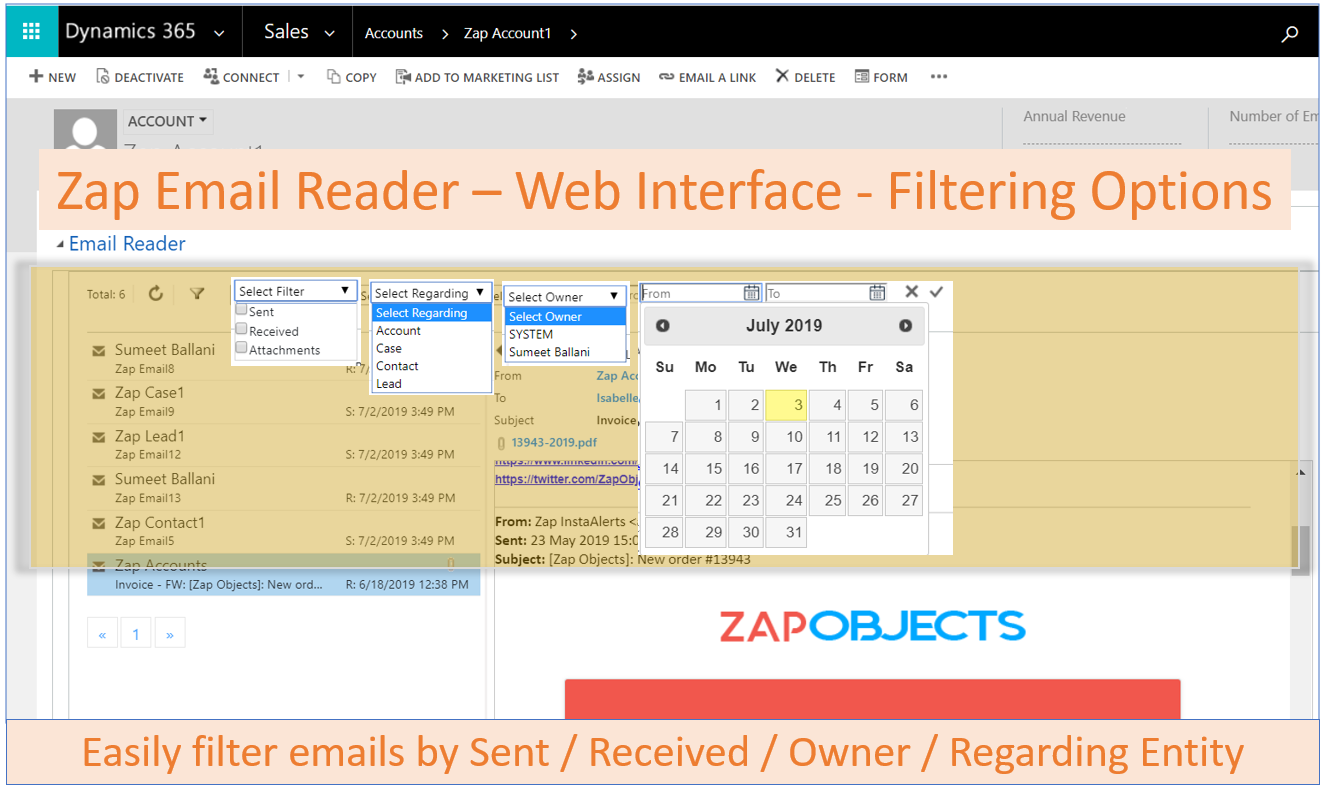Screen dimensions: 1324x787
Task: Open the From date calendar icon
Action: (752, 293)
